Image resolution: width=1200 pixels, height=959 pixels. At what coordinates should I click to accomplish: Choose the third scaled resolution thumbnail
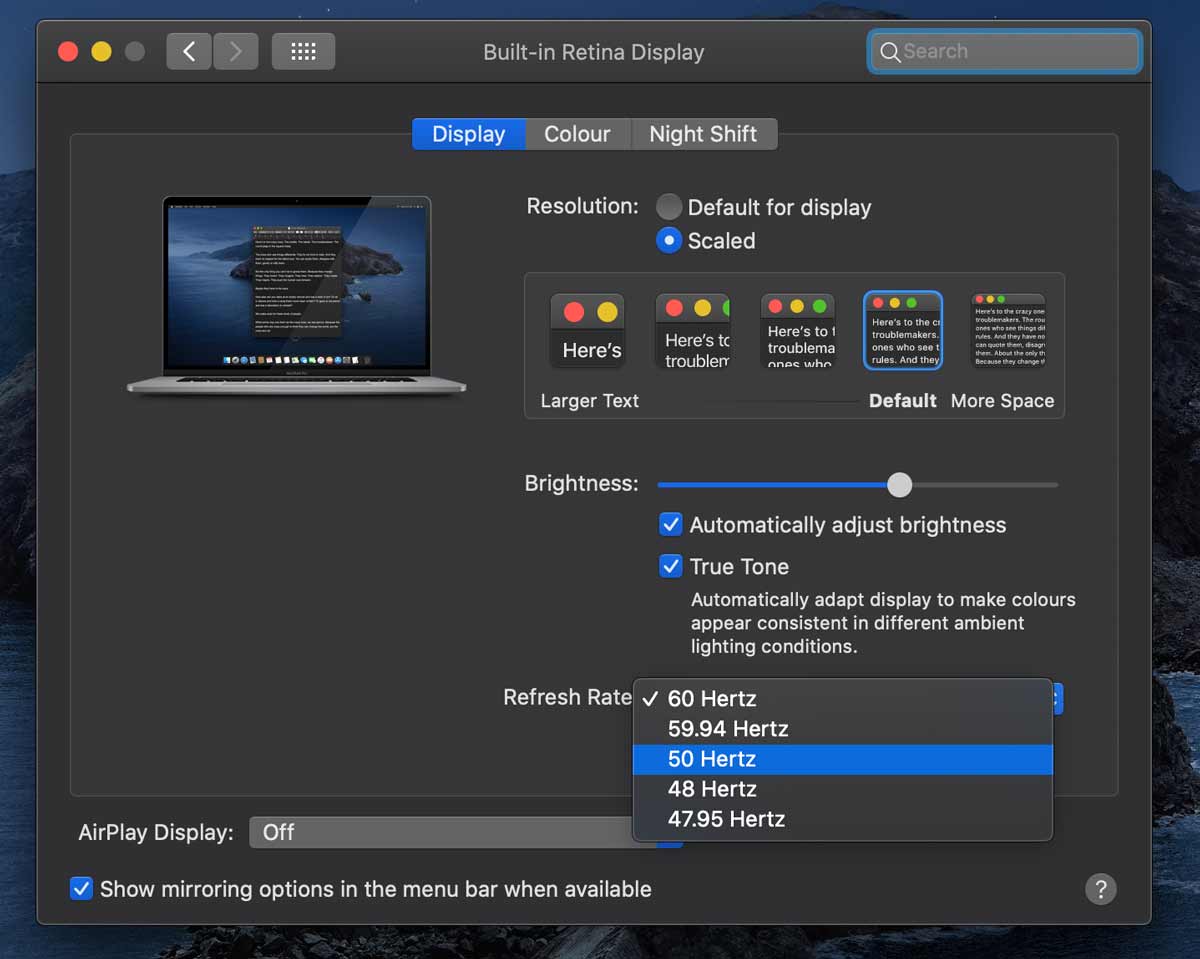point(798,331)
